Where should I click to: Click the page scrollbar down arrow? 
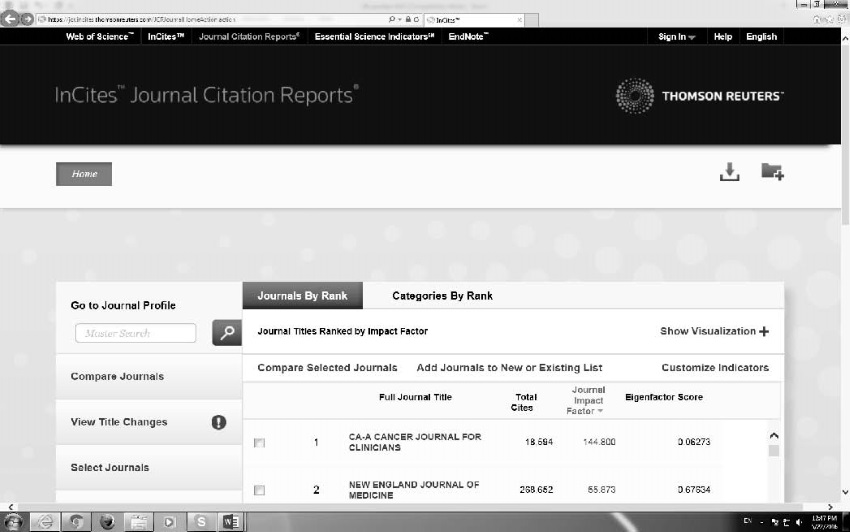[845, 492]
